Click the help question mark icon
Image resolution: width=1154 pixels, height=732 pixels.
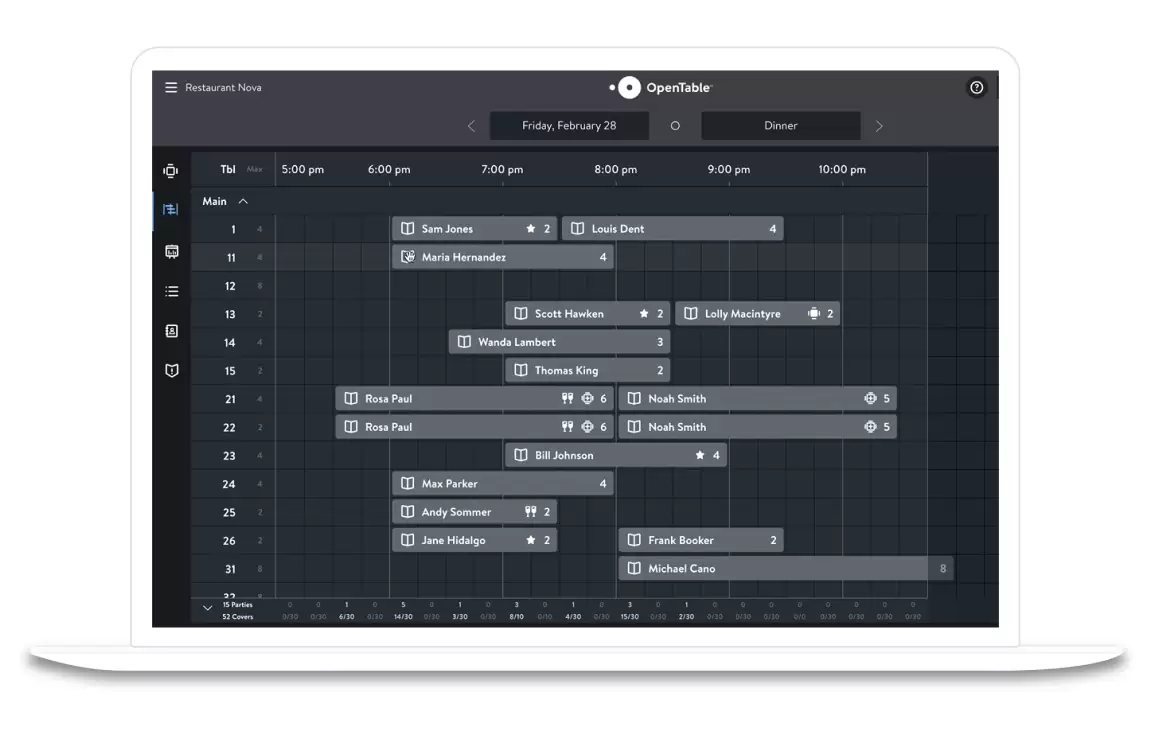point(977,88)
